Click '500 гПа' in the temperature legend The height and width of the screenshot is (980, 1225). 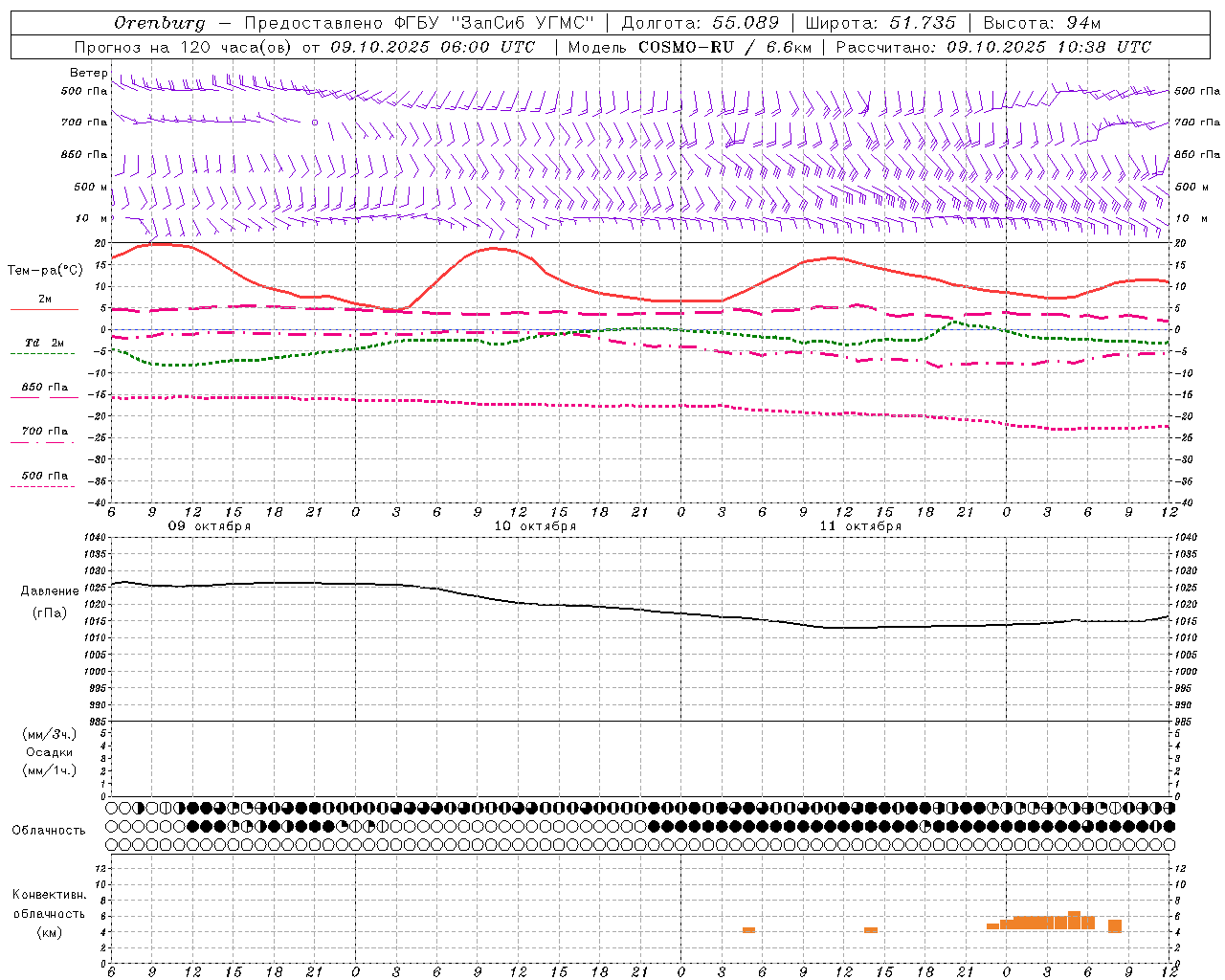click(x=45, y=476)
